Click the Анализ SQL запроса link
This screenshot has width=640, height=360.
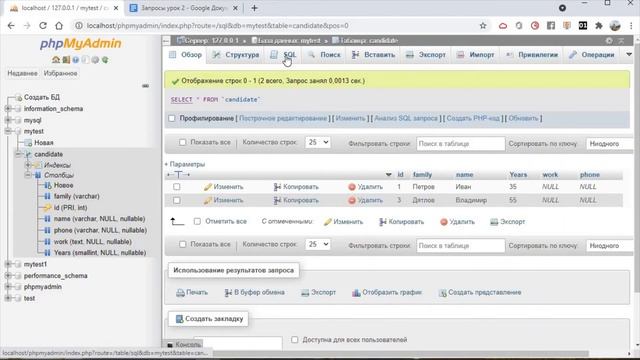pos(406,118)
